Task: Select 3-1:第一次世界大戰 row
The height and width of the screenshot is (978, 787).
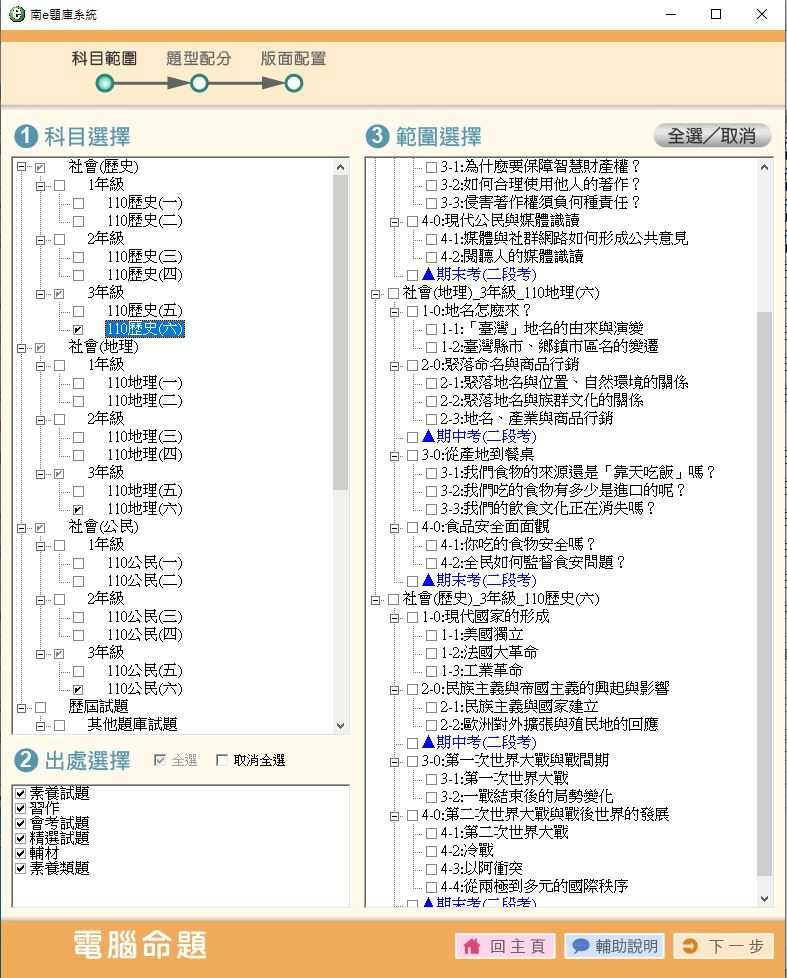Action: coord(504,778)
